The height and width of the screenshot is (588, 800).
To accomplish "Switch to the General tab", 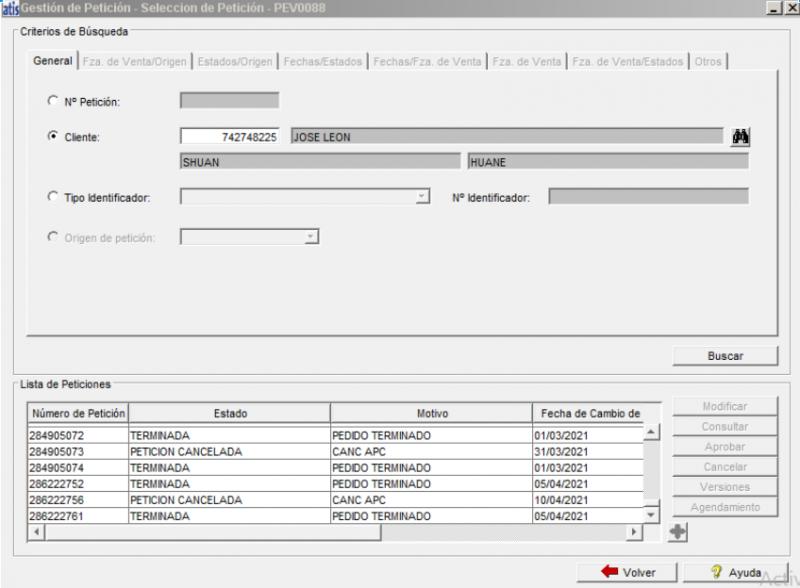I will [52, 61].
